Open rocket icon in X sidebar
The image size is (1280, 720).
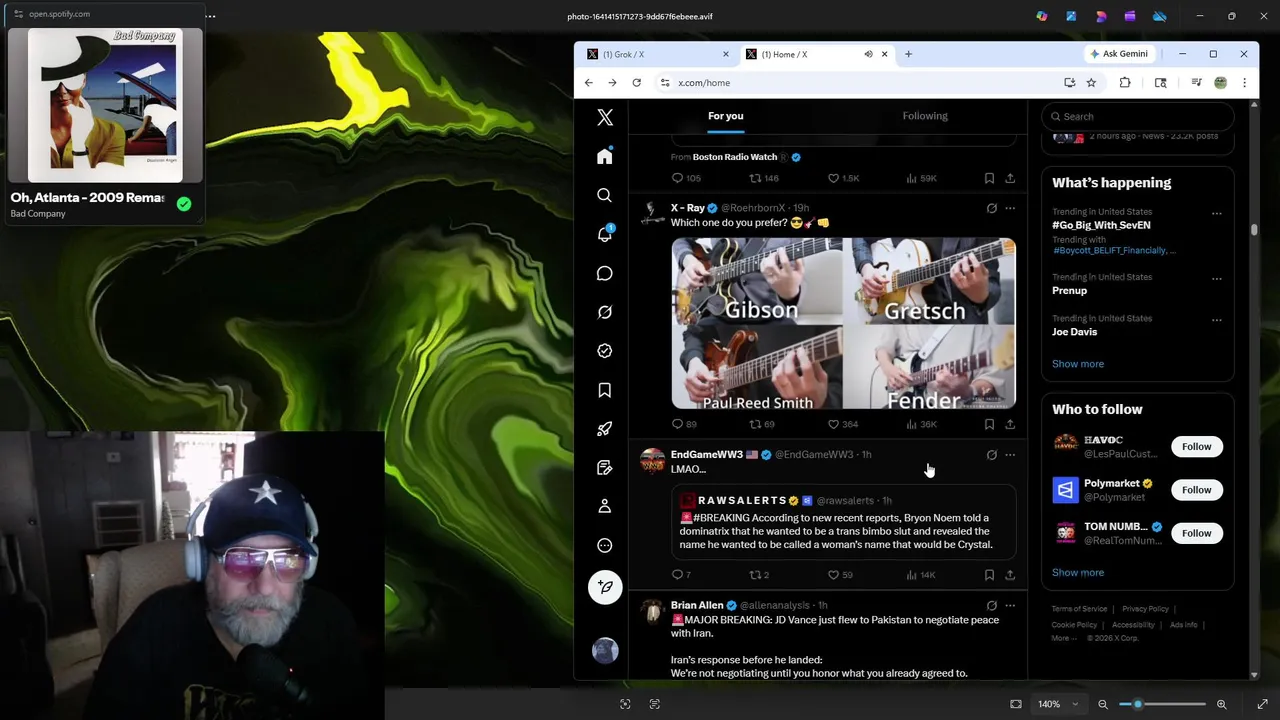[x=604, y=429]
